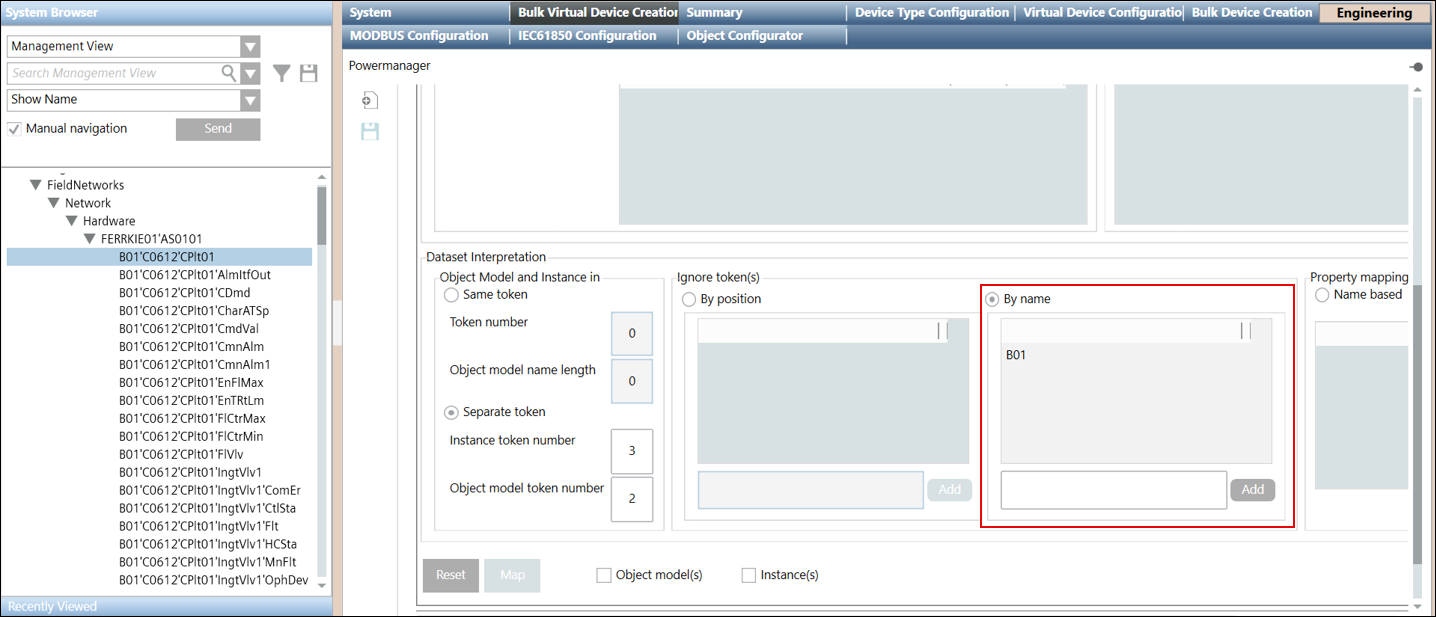Click the Instance token number field
Viewport: 1436px width, 617px height.
631,451
